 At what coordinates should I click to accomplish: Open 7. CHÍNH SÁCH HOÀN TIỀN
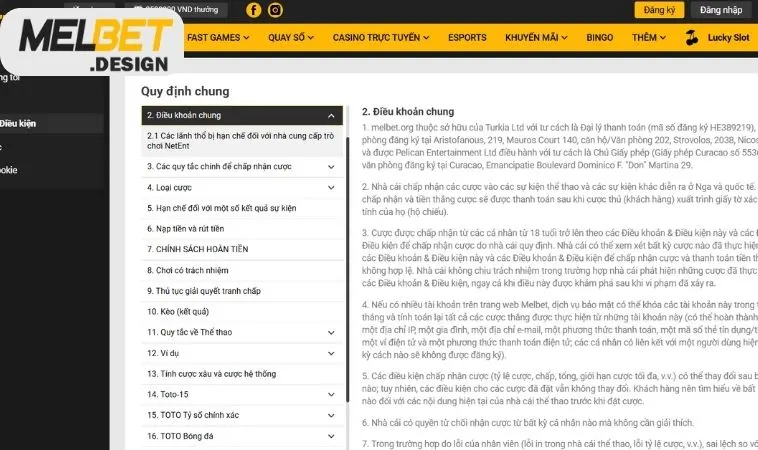[x=242, y=249]
